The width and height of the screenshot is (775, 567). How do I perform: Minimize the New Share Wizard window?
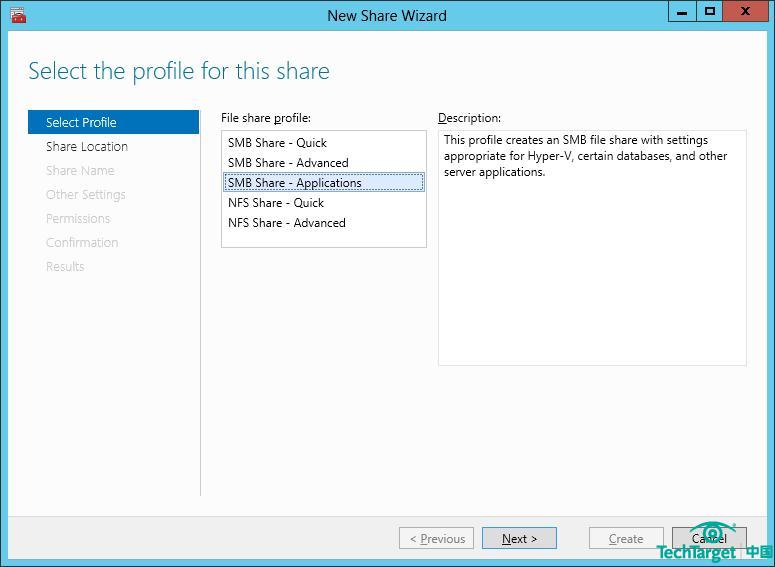point(681,12)
